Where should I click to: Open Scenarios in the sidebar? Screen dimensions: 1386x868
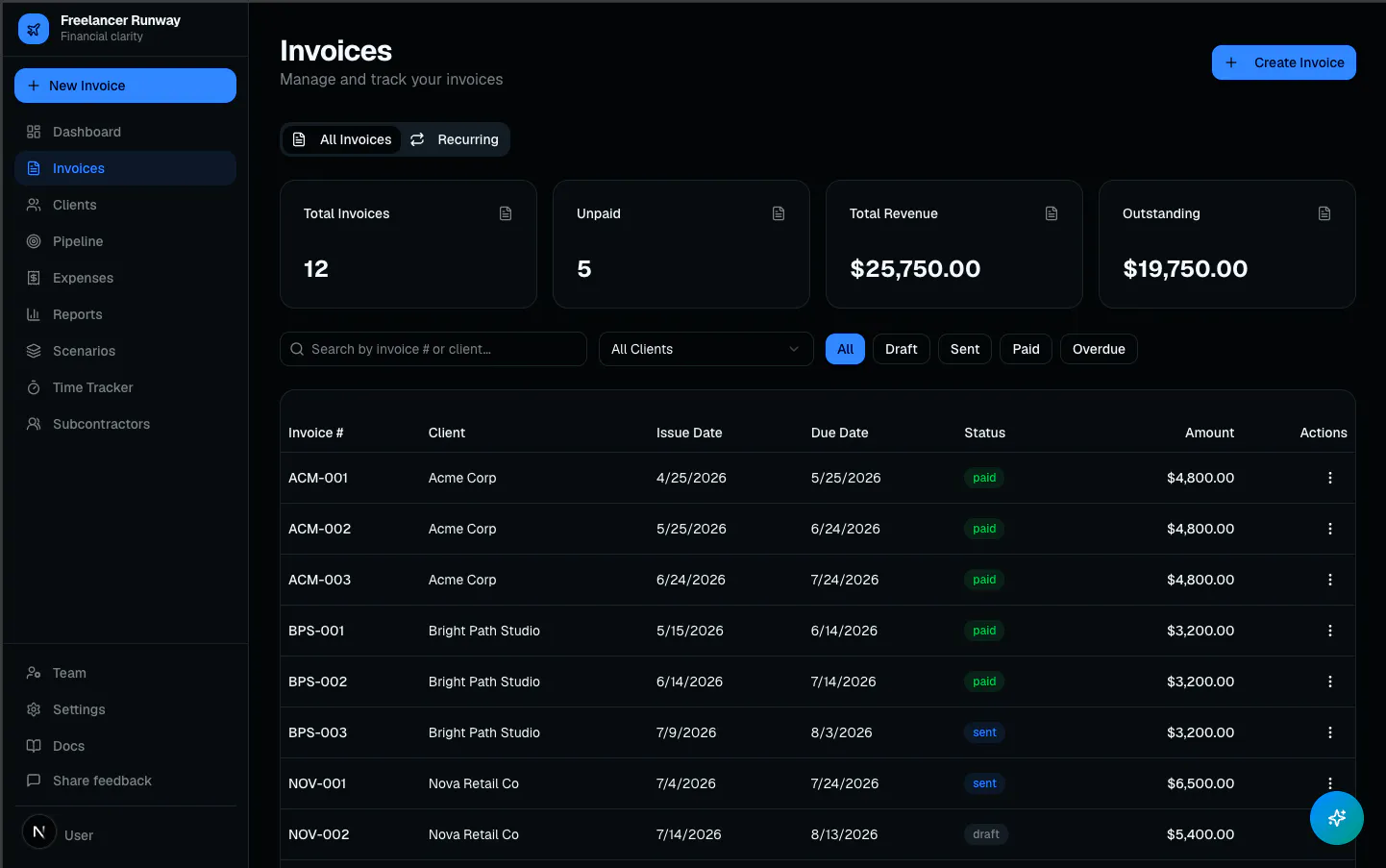(x=125, y=351)
